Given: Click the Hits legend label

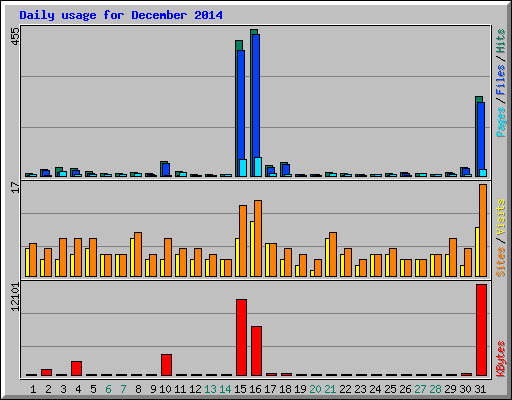Looking at the screenshot, I should point(500,41).
